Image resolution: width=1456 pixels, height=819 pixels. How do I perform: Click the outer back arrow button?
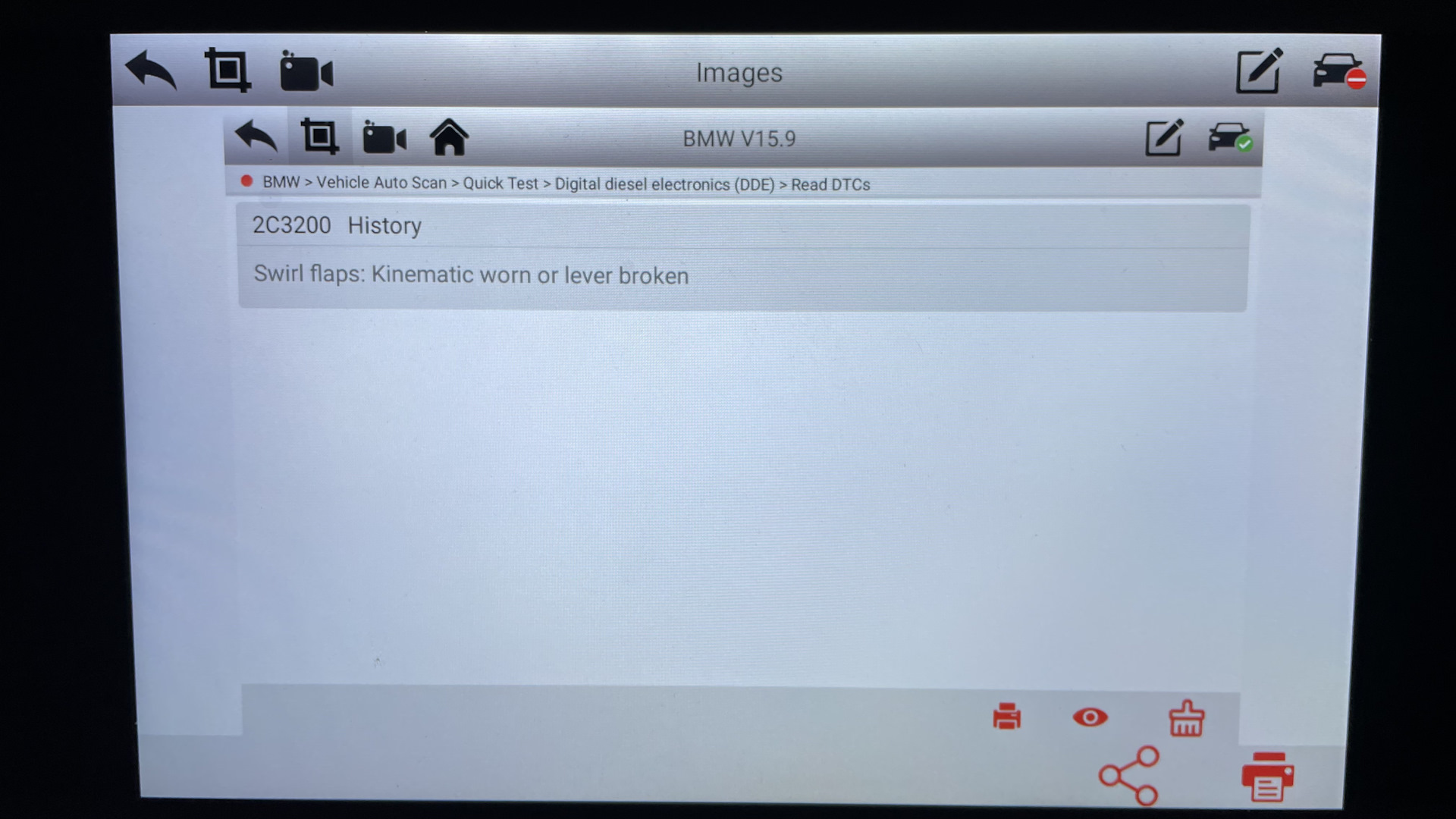pos(150,70)
